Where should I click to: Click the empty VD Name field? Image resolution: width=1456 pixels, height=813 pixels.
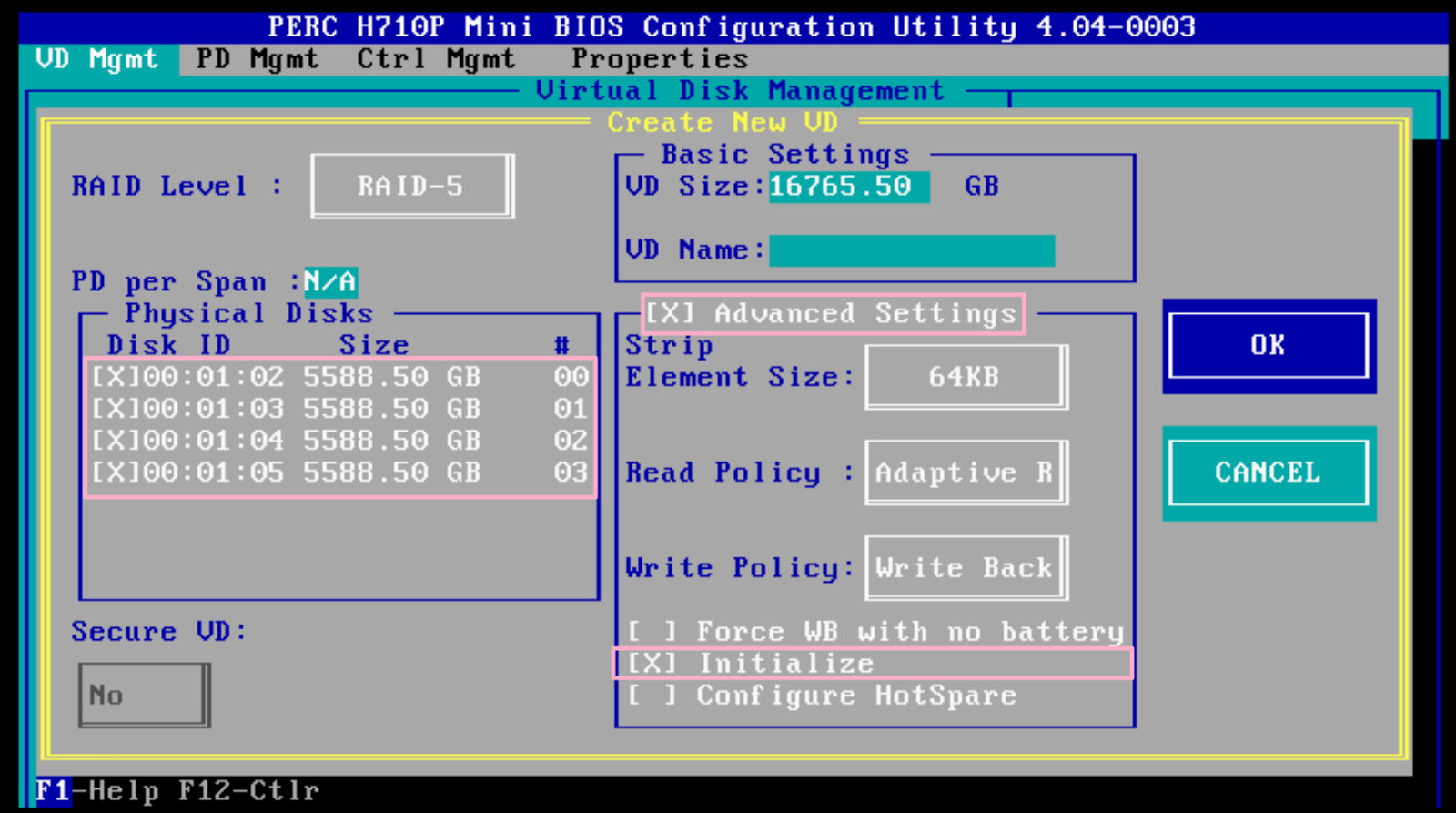tap(912, 250)
